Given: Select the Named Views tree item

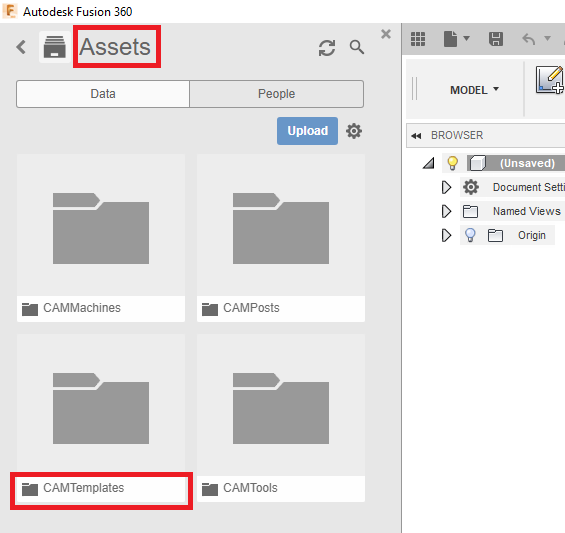Looking at the screenshot, I should pyautogui.click(x=526, y=211).
